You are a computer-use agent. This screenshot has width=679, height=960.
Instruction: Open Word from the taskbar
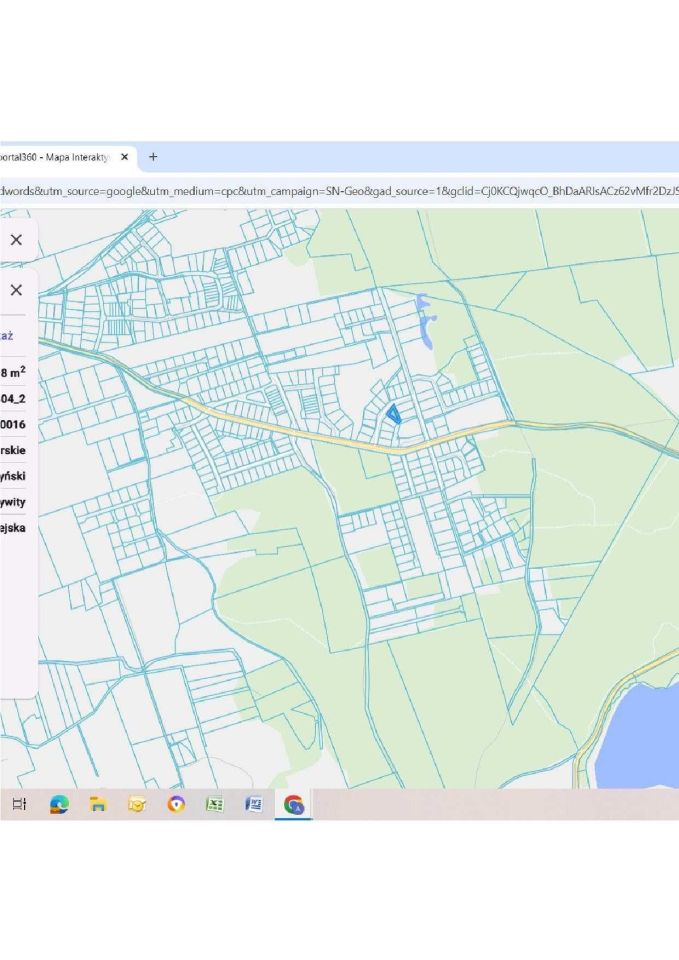[x=254, y=804]
